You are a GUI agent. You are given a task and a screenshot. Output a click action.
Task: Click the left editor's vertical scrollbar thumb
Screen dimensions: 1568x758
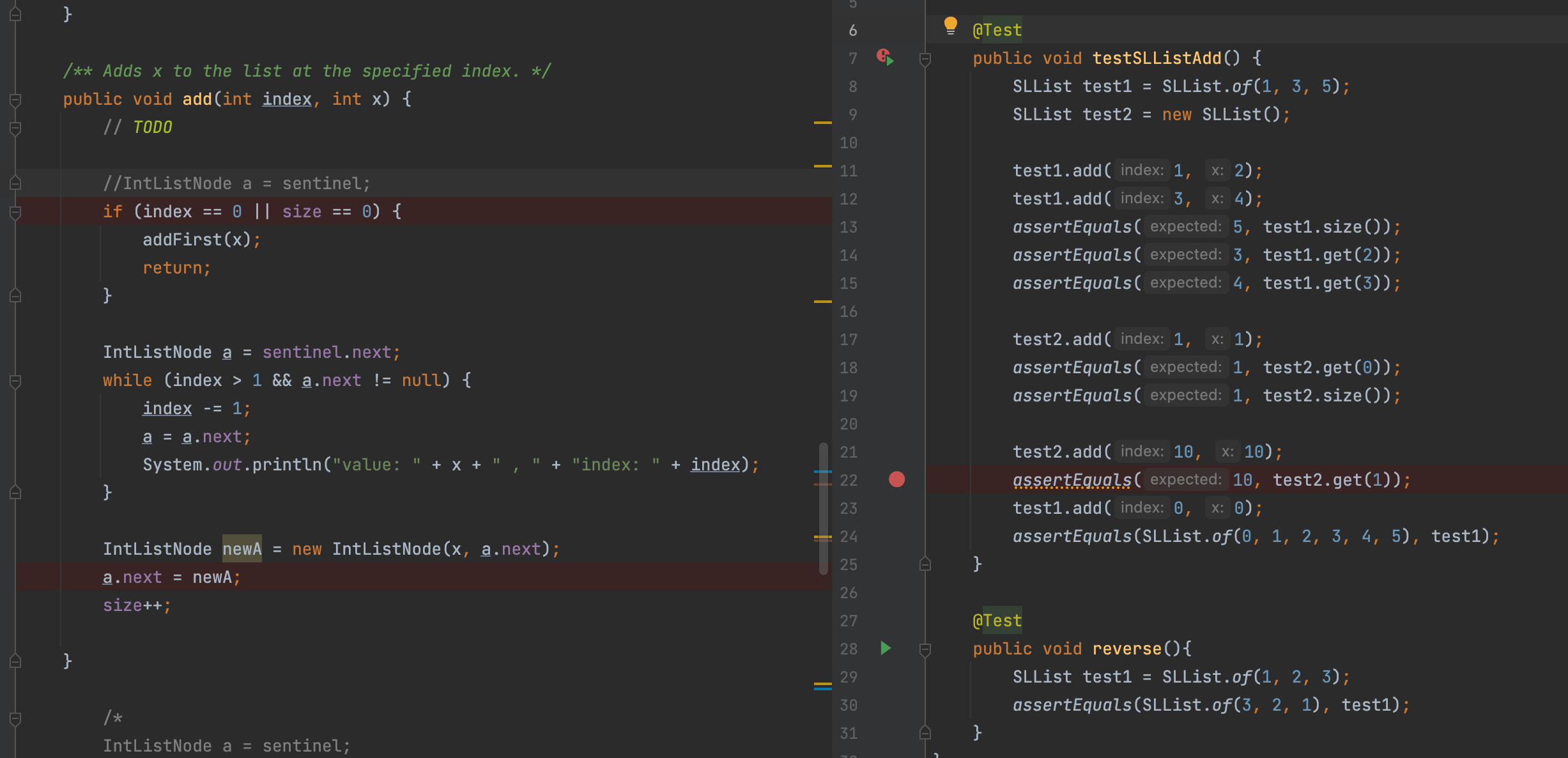pos(824,508)
